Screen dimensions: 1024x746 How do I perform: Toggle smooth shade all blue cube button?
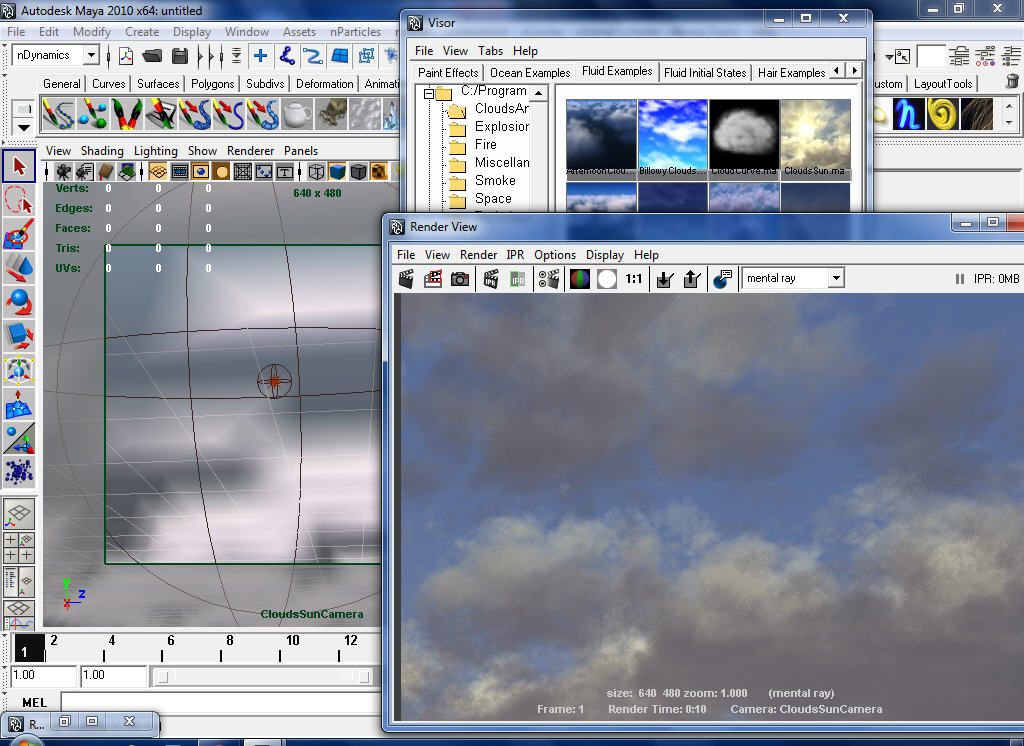coord(337,172)
